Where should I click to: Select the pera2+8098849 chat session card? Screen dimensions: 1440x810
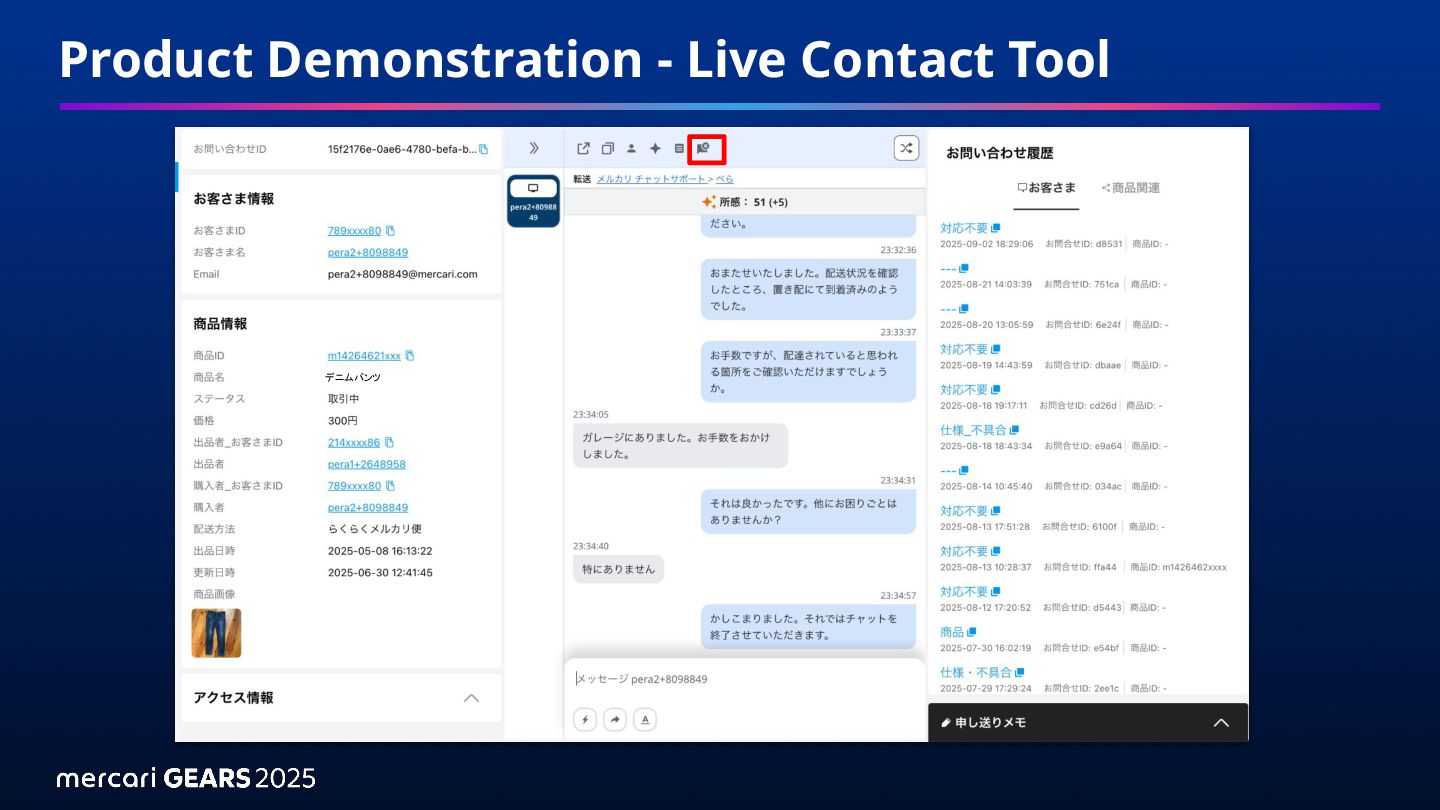pyautogui.click(x=533, y=201)
